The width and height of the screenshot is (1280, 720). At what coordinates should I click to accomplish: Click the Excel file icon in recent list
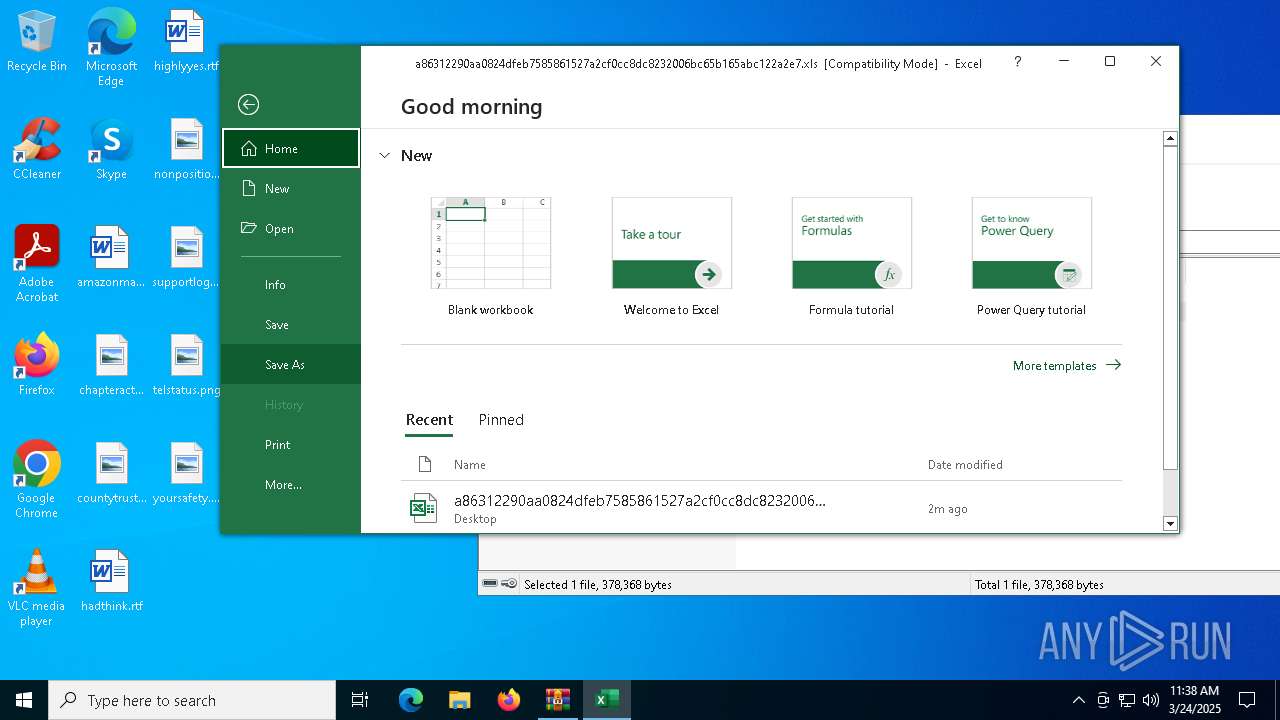pyautogui.click(x=423, y=508)
